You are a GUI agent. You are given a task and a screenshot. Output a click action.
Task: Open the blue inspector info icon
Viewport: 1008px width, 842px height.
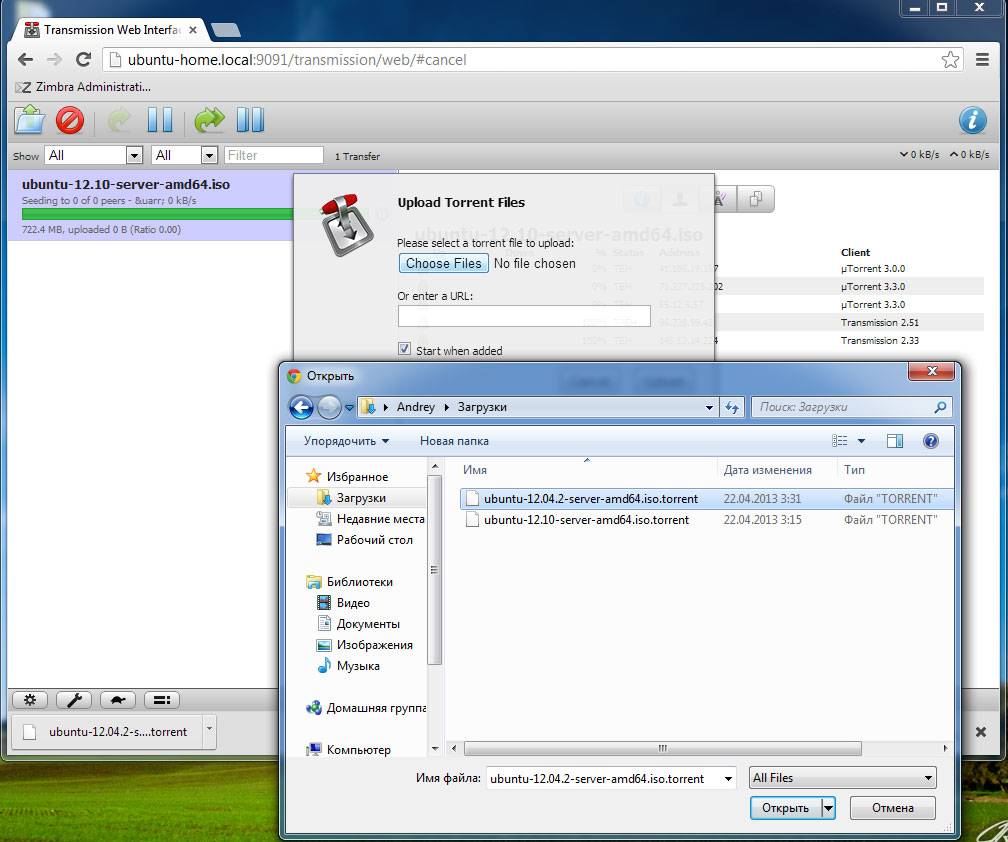click(972, 120)
